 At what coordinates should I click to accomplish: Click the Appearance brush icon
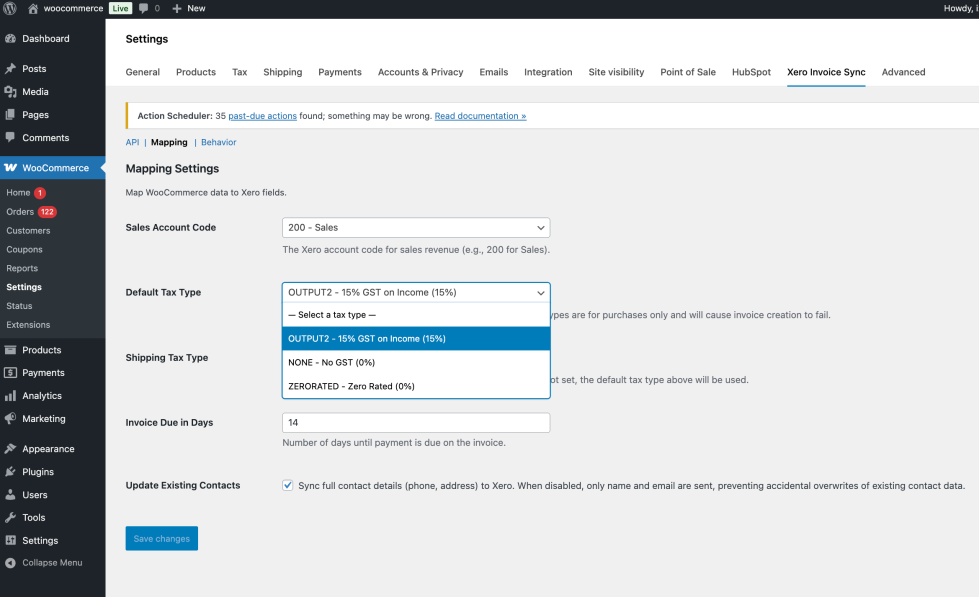pos(10,449)
